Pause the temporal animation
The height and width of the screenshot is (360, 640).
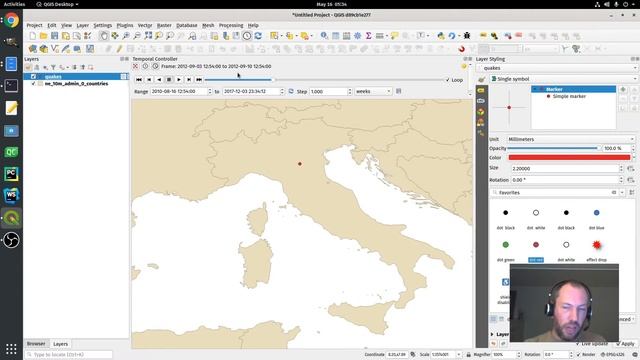(x=169, y=80)
